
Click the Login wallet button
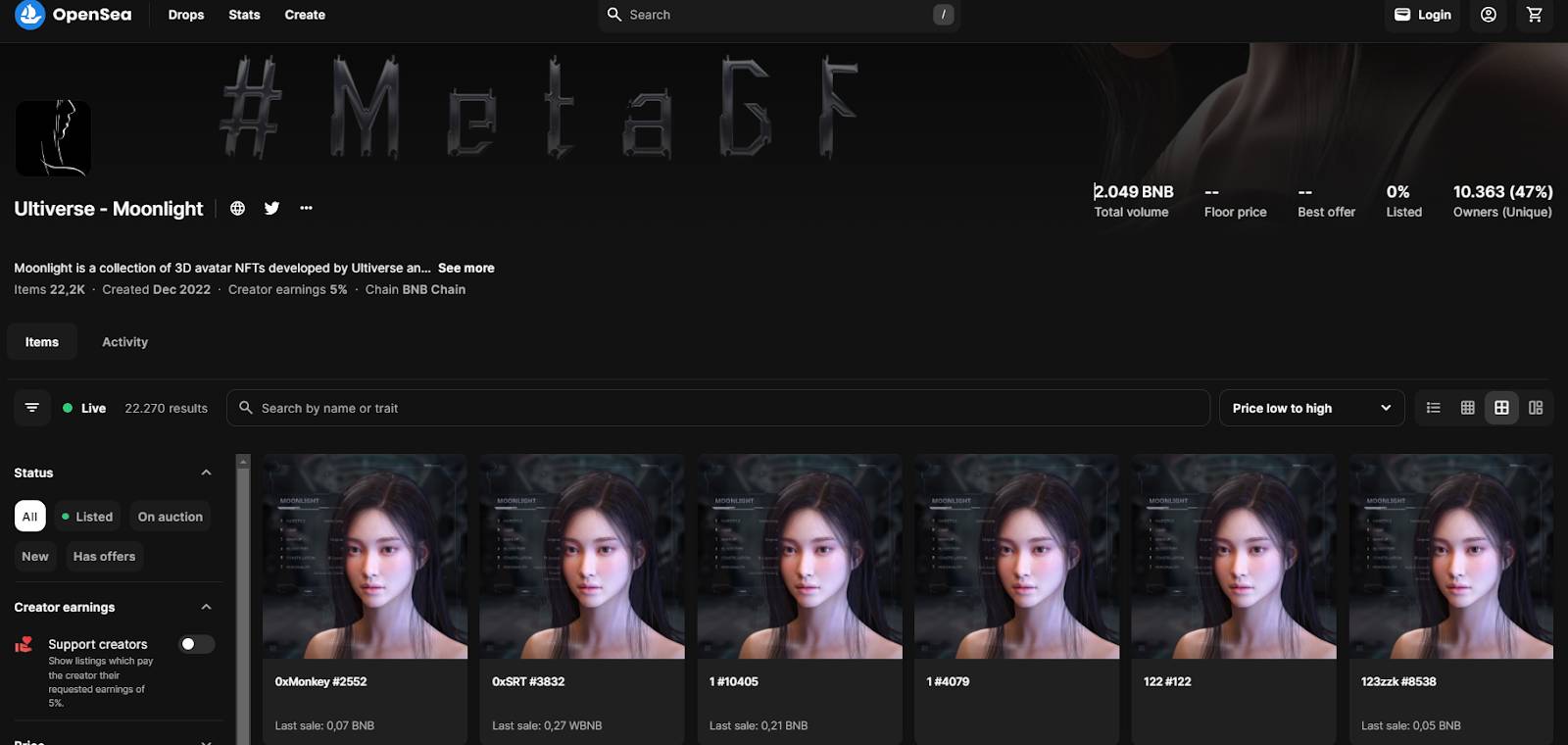pos(1422,15)
